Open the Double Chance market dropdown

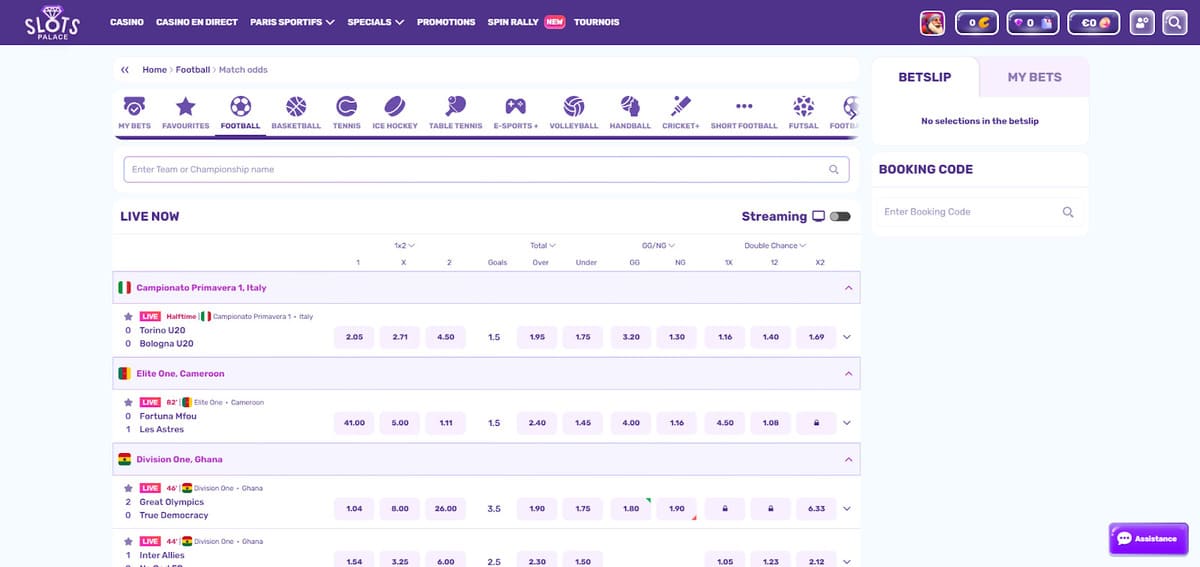point(775,245)
